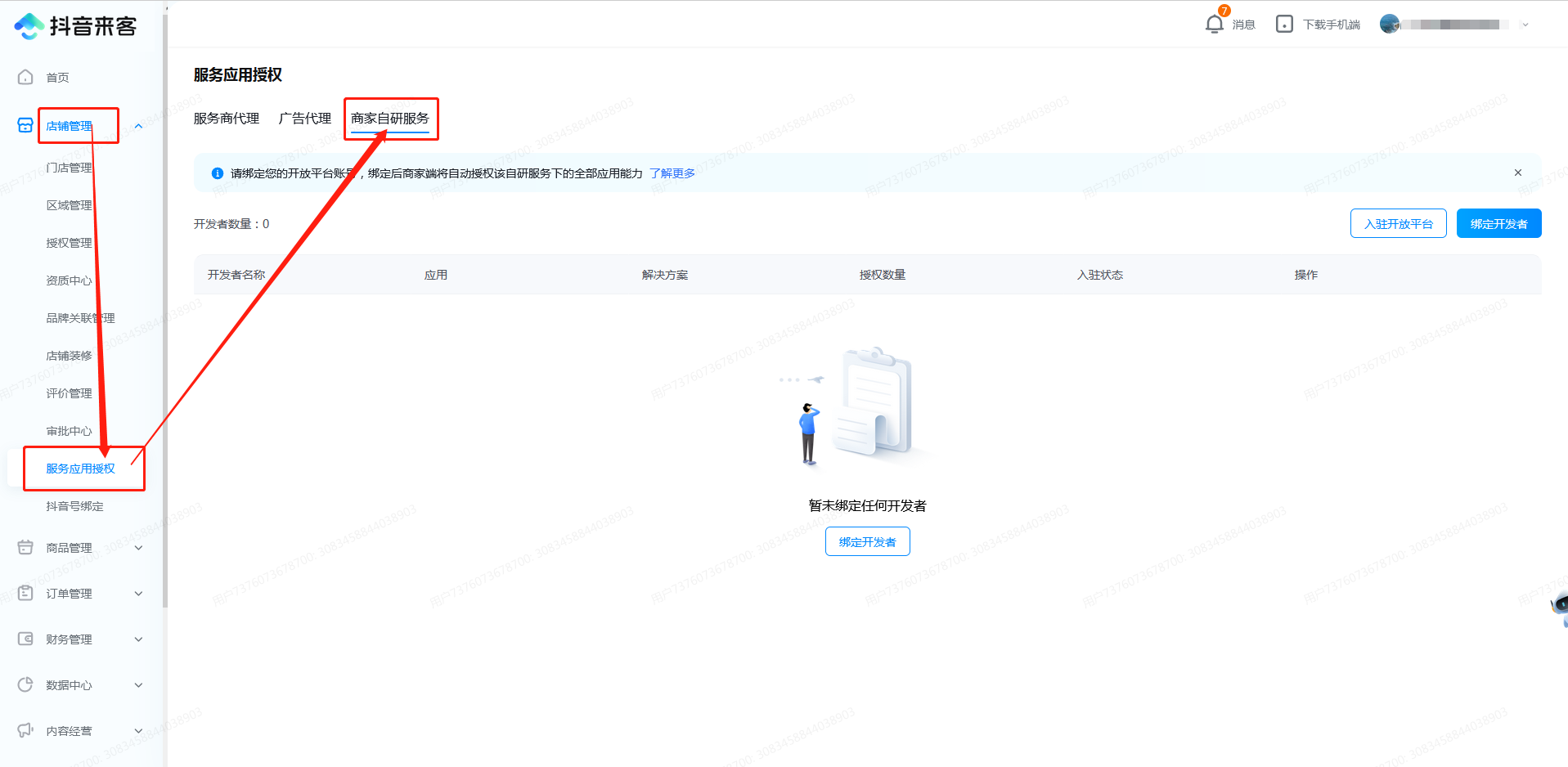Click the 商品管理 menu label
This screenshot has width=1568, height=767.
[70, 548]
